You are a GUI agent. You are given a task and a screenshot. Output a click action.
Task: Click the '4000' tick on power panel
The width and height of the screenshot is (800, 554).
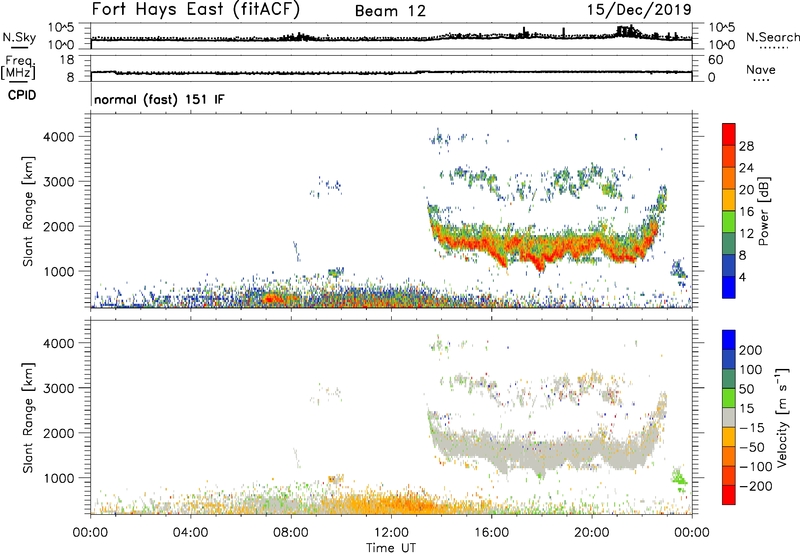tap(59, 137)
